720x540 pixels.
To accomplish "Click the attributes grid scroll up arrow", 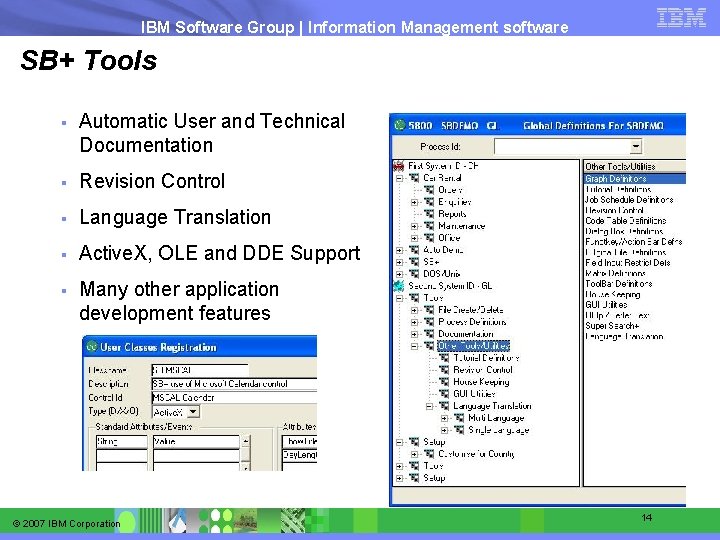I will (246, 441).
